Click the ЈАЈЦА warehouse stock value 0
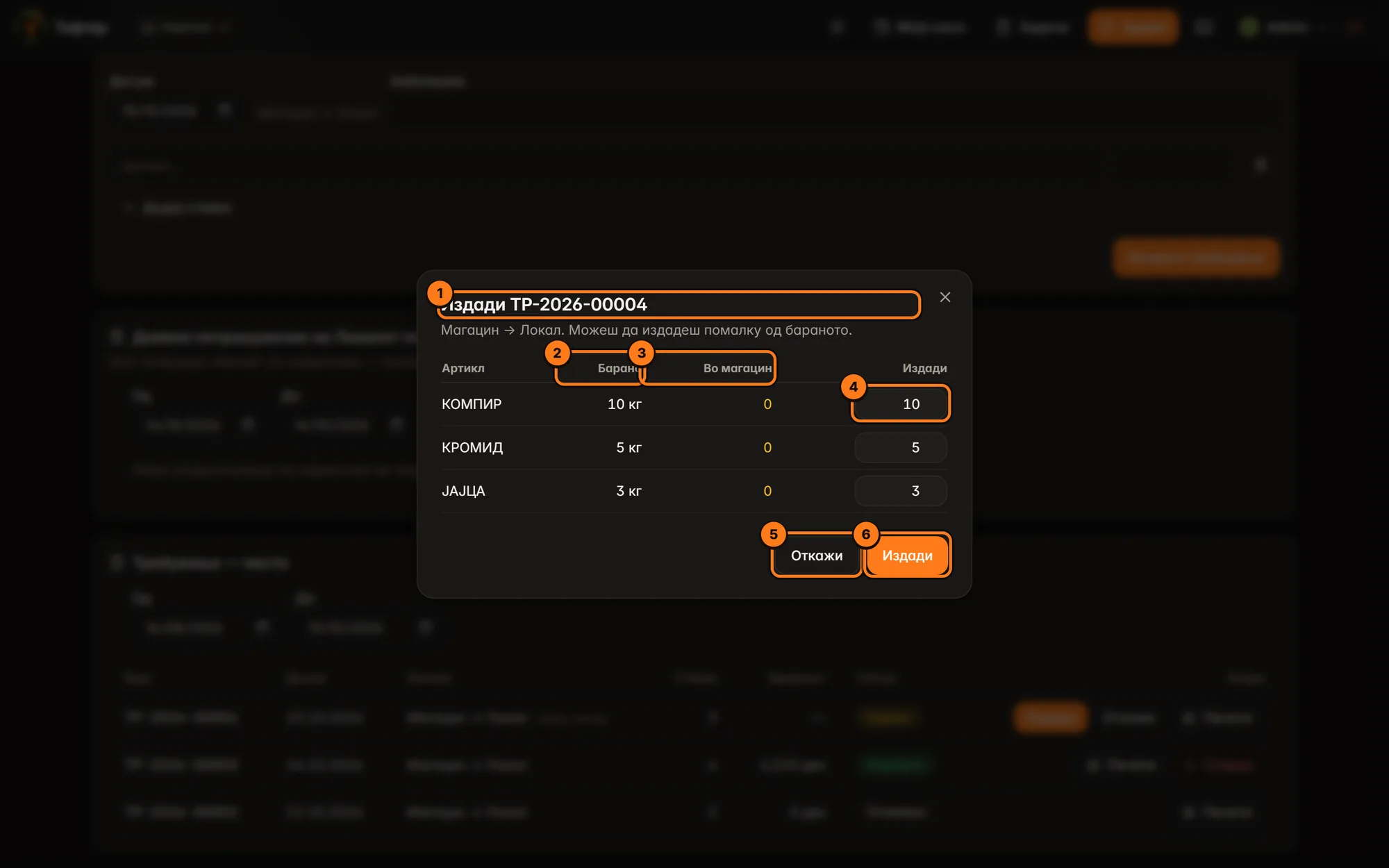 [767, 491]
